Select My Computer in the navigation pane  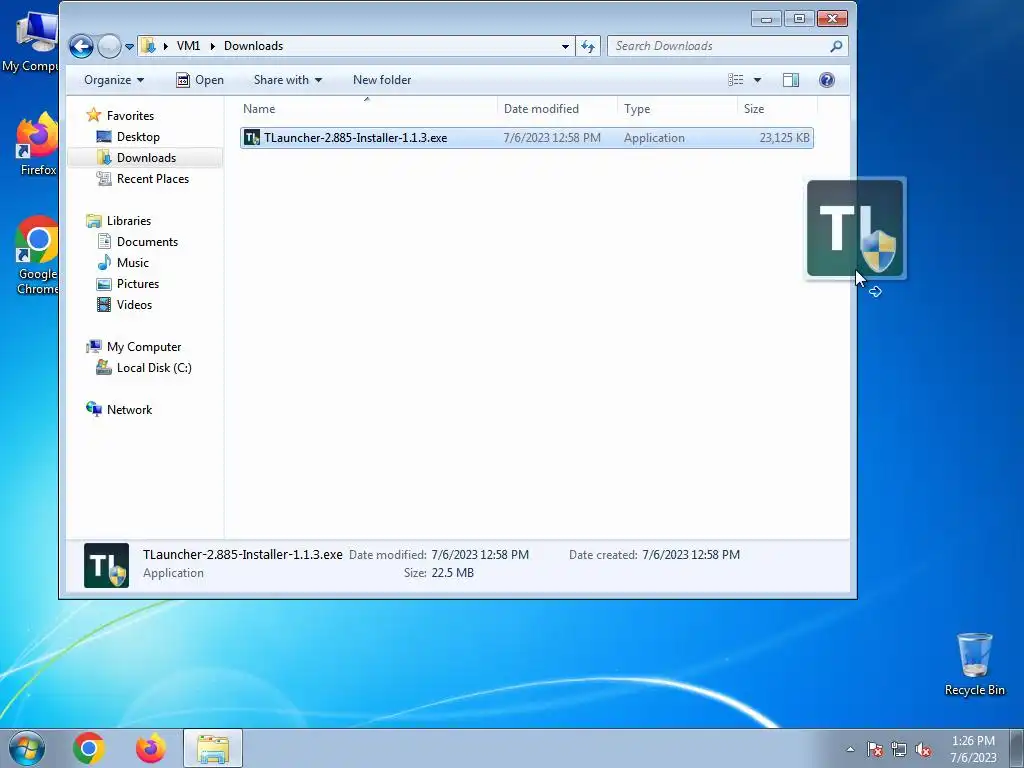click(x=144, y=347)
